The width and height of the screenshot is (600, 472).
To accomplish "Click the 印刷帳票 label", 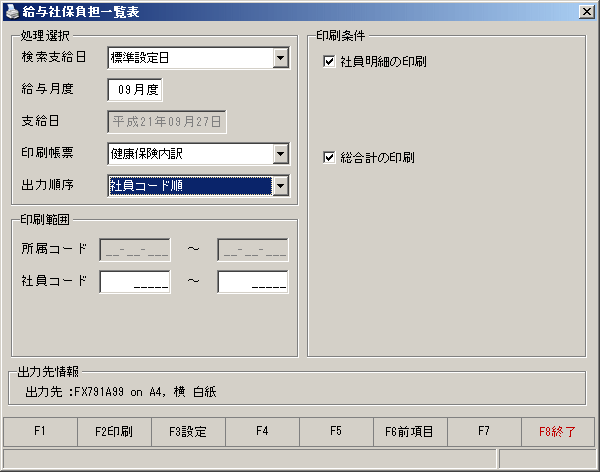I will click(x=47, y=153).
